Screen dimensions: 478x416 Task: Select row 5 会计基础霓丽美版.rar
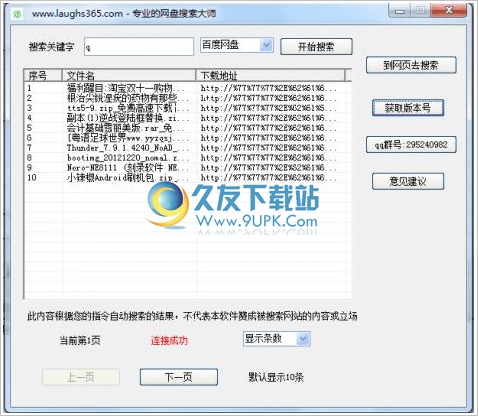click(x=188, y=128)
